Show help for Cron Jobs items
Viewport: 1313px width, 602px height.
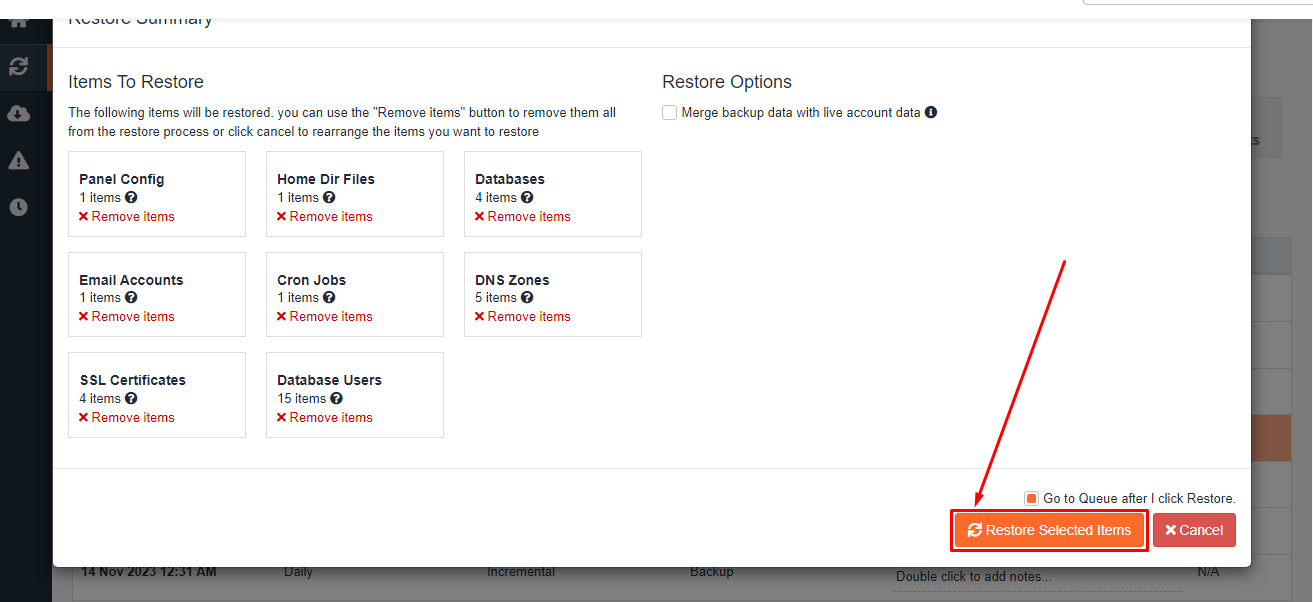click(329, 298)
